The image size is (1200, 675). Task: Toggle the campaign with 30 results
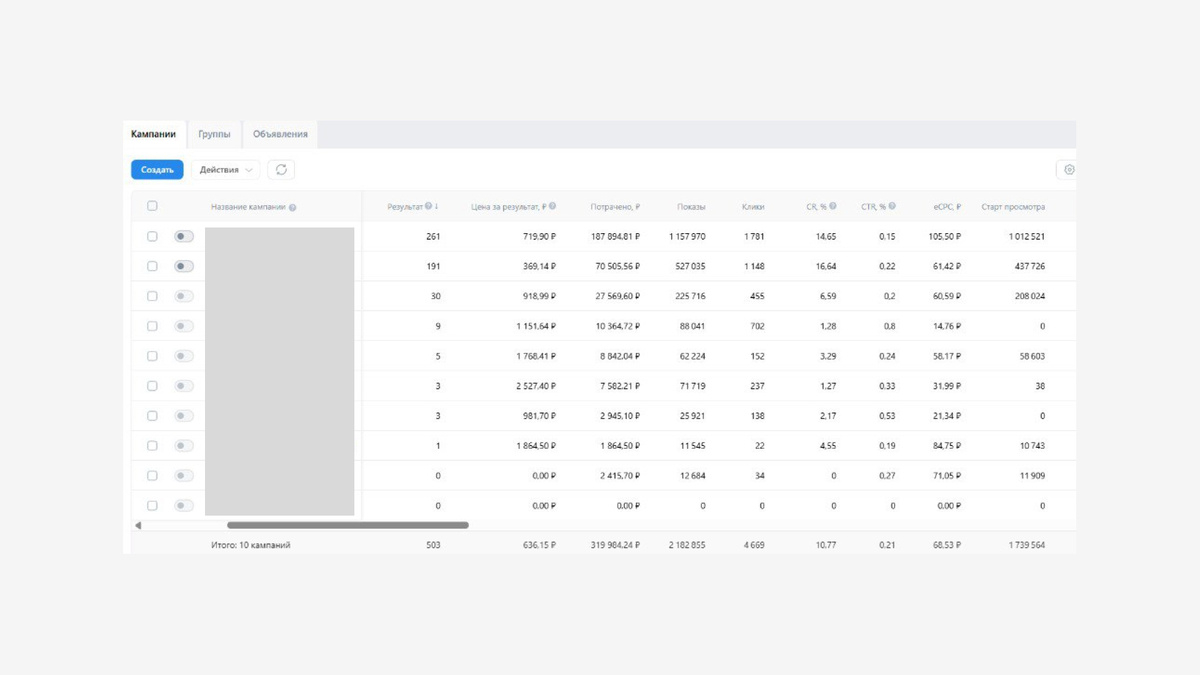point(184,296)
